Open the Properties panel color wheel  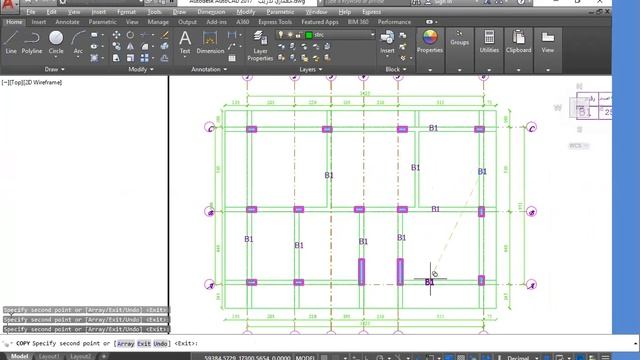coord(430,38)
